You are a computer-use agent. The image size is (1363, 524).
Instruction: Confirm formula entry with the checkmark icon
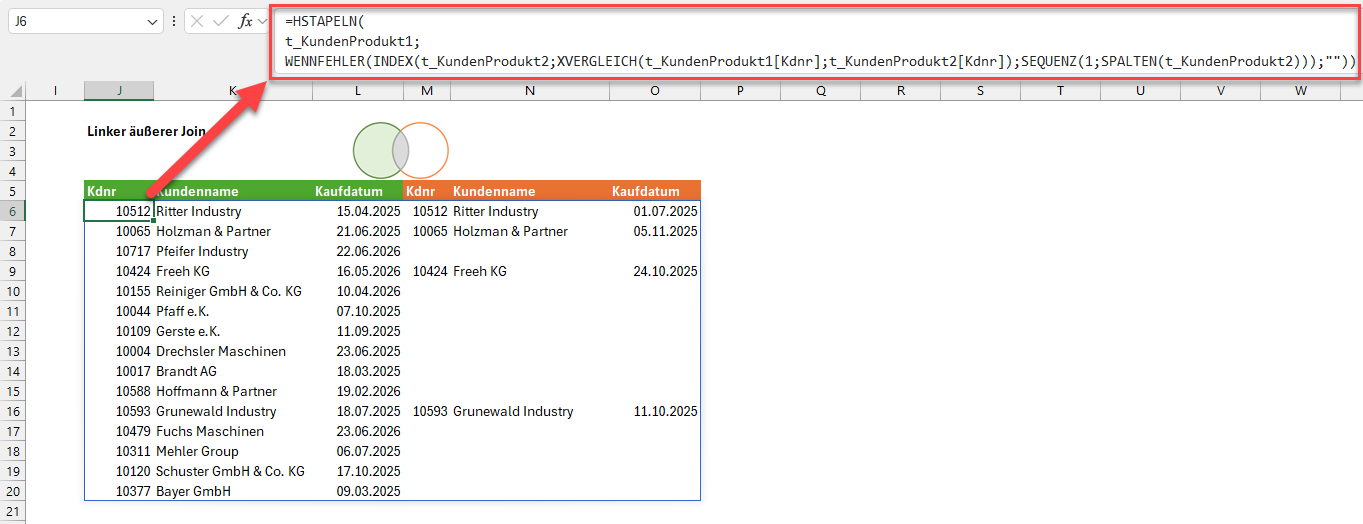click(x=222, y=21)
